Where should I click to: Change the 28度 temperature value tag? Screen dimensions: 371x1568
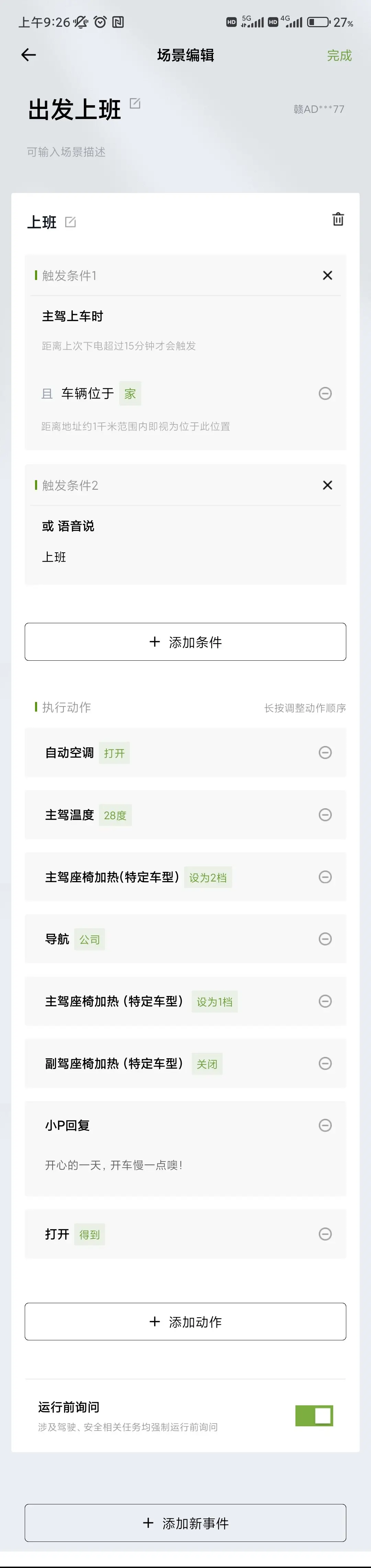[115, 816]
